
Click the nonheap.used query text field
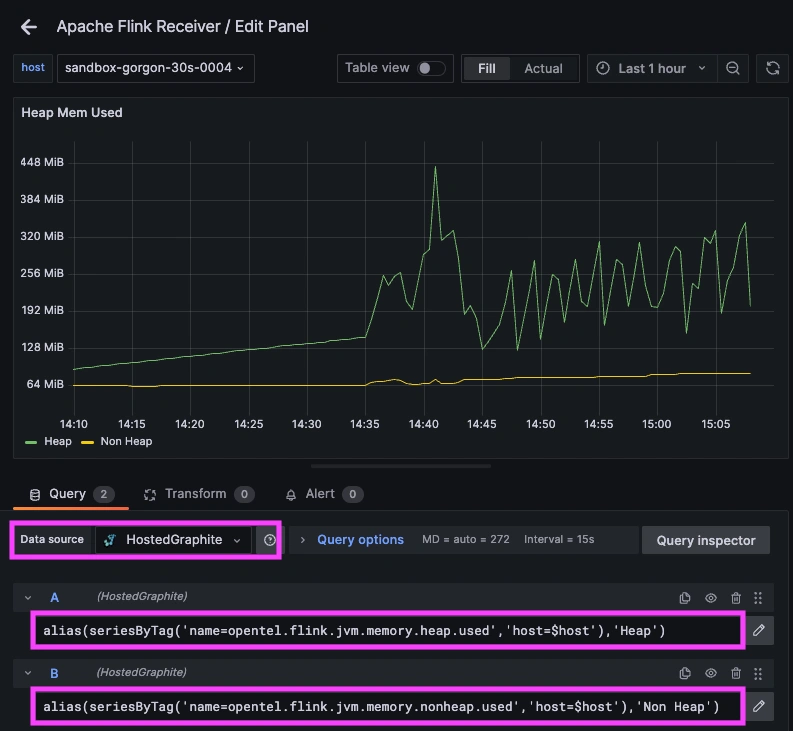[x=388, y=707]
